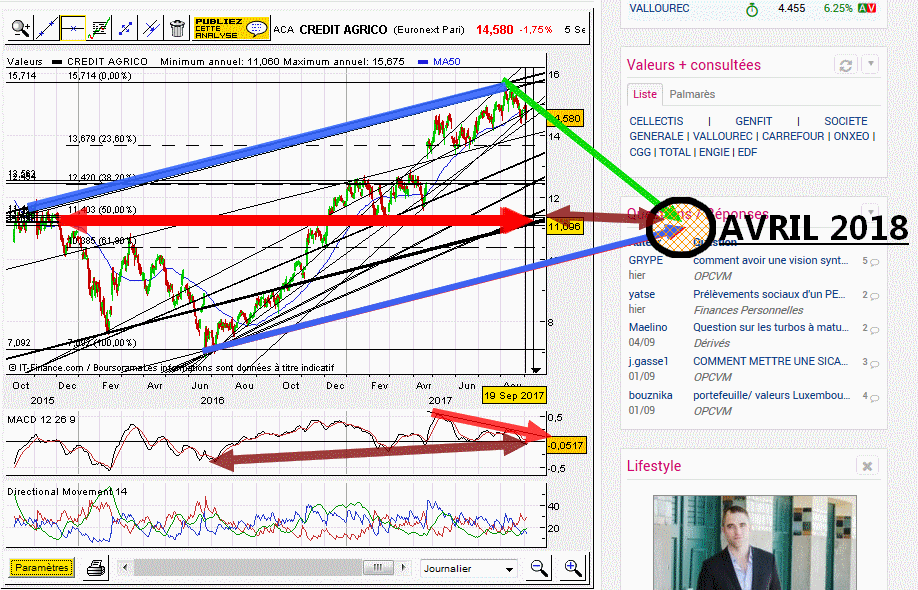Open the CARREFOUR stock link
The height and width of the screenshot is (590, 918).
click(x=793, y=136)
